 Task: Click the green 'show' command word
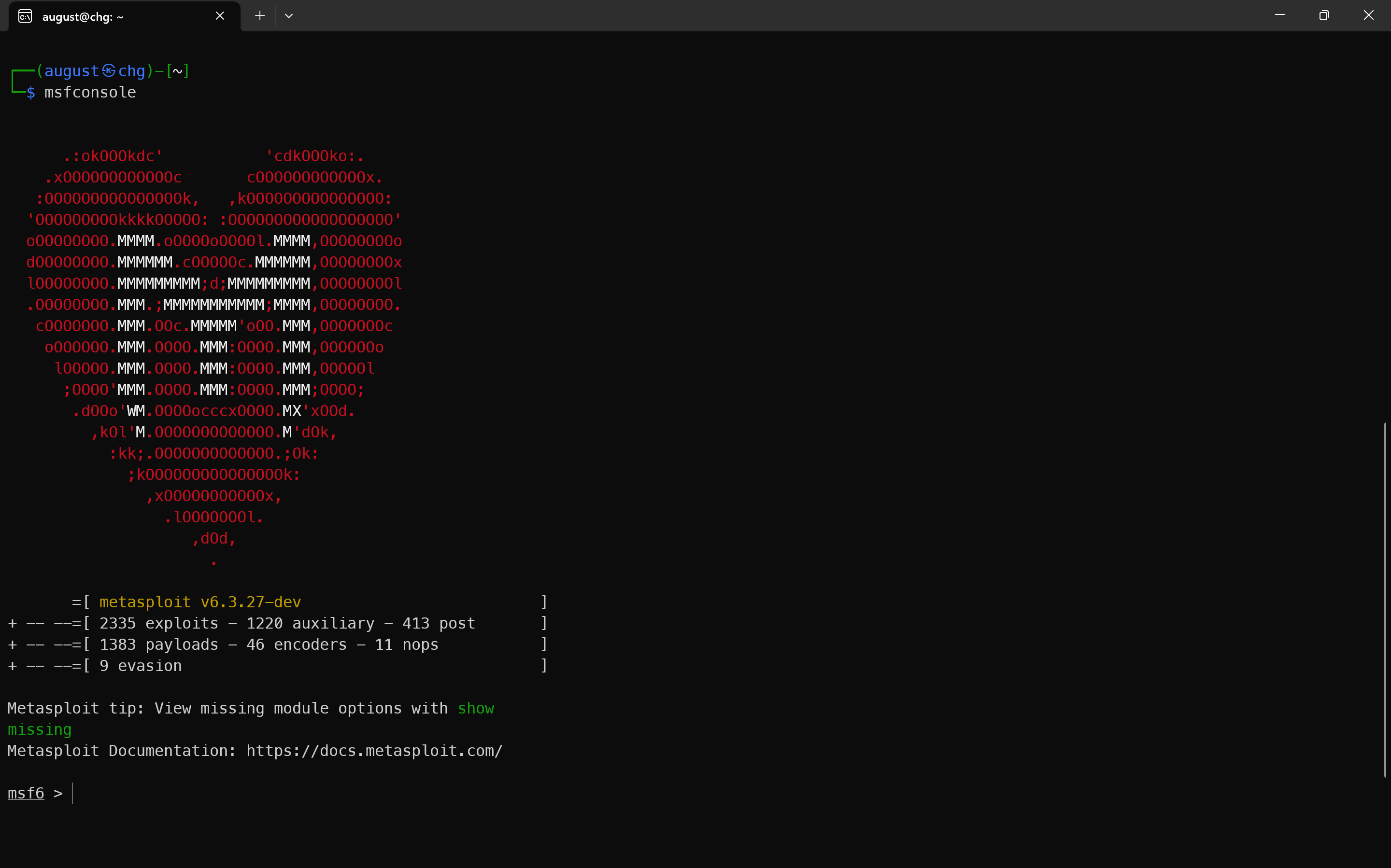[476, 708]
